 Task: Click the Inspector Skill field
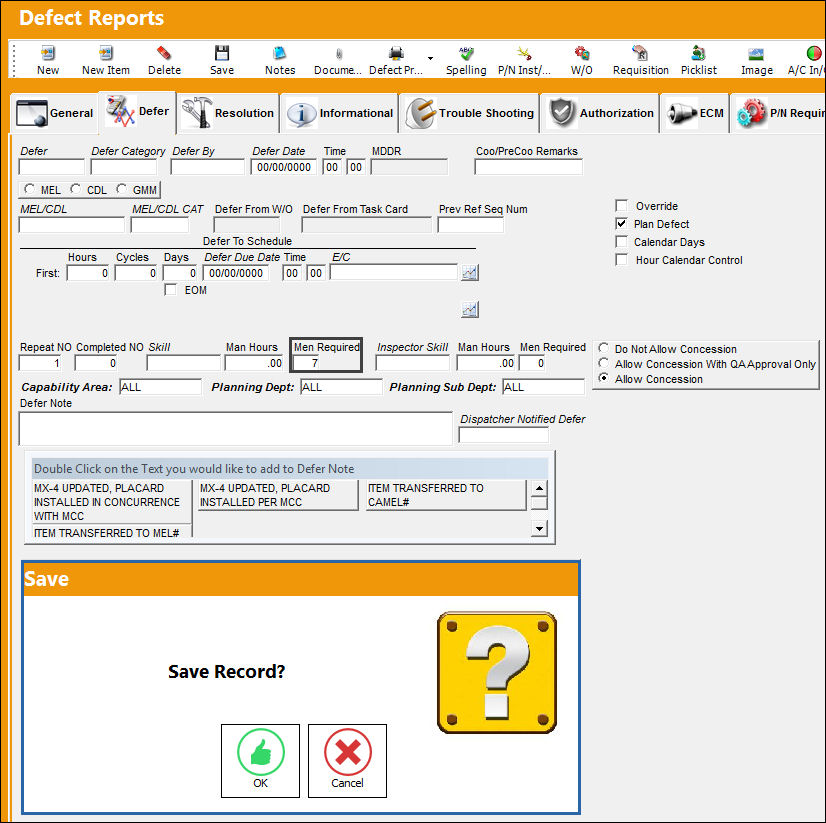(x=412, y=363)
